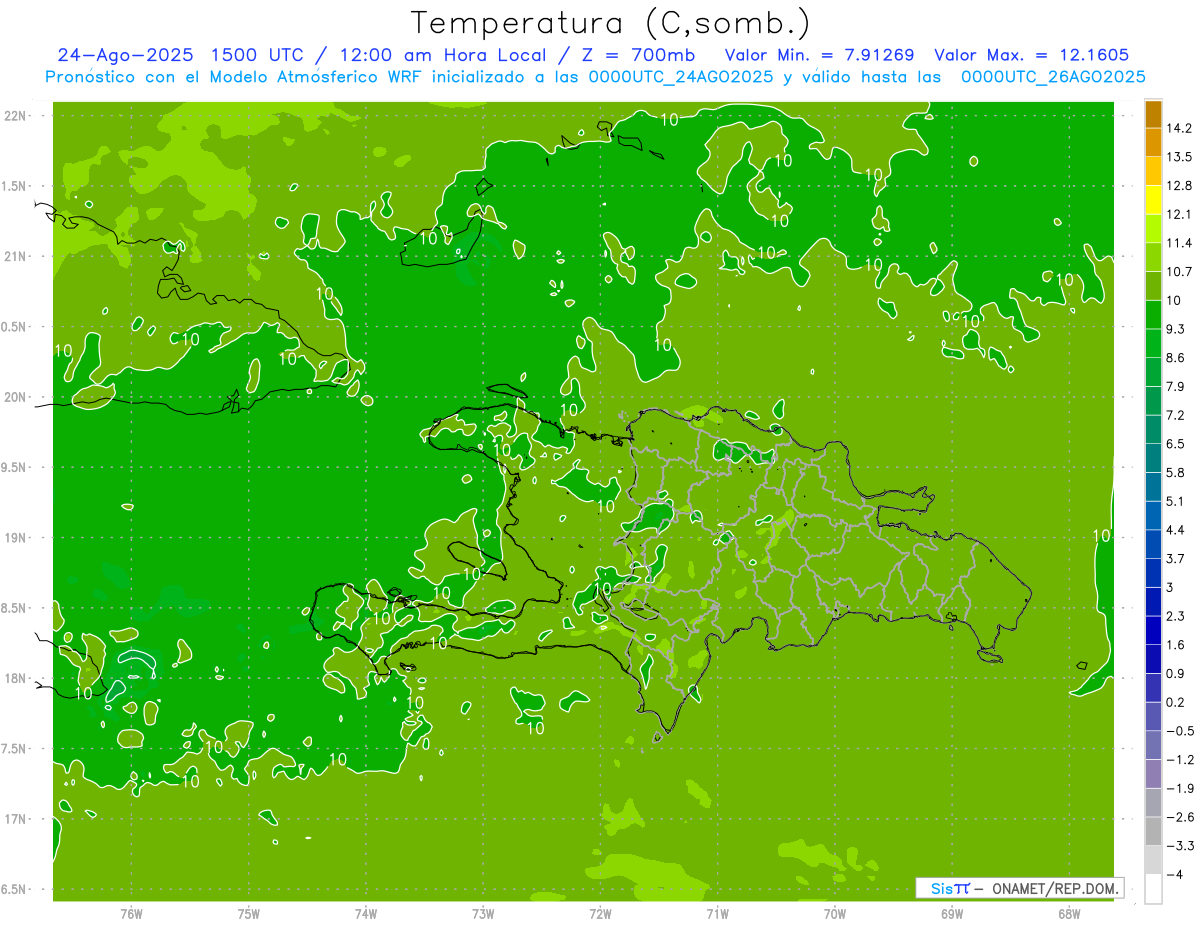This screenshot has height=927, width=1200.
Task: Pick the yellow swatch between 12.8 and 12.1
Action: 1153,200
